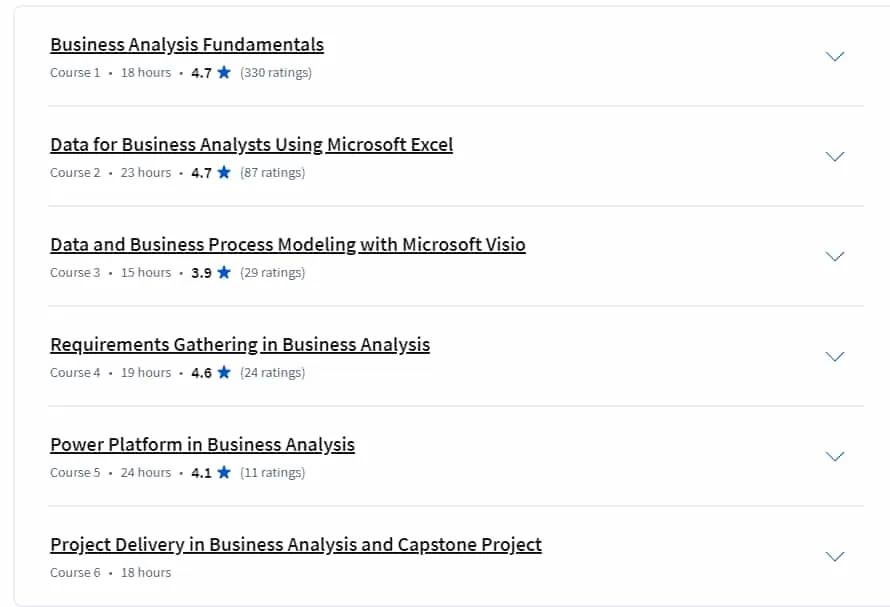This screenshot has height=607, width=890.
Task: Click the (330 ratings) text
Action: tap(276, 73)
